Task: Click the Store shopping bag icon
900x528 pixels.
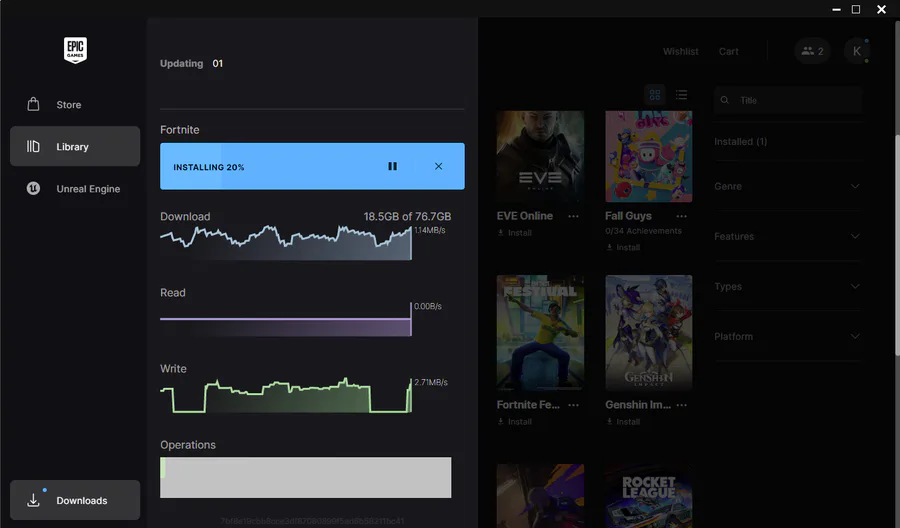Action: tap(33, 104)
